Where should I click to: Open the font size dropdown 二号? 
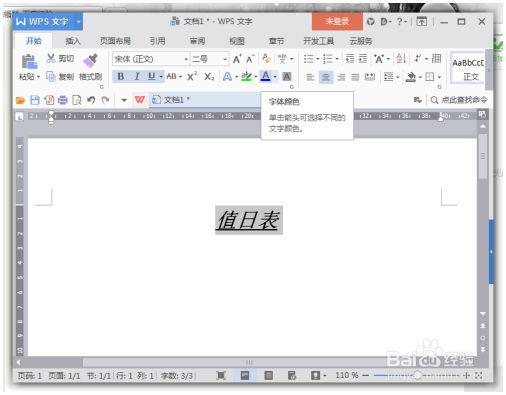[x=209, y=59]
